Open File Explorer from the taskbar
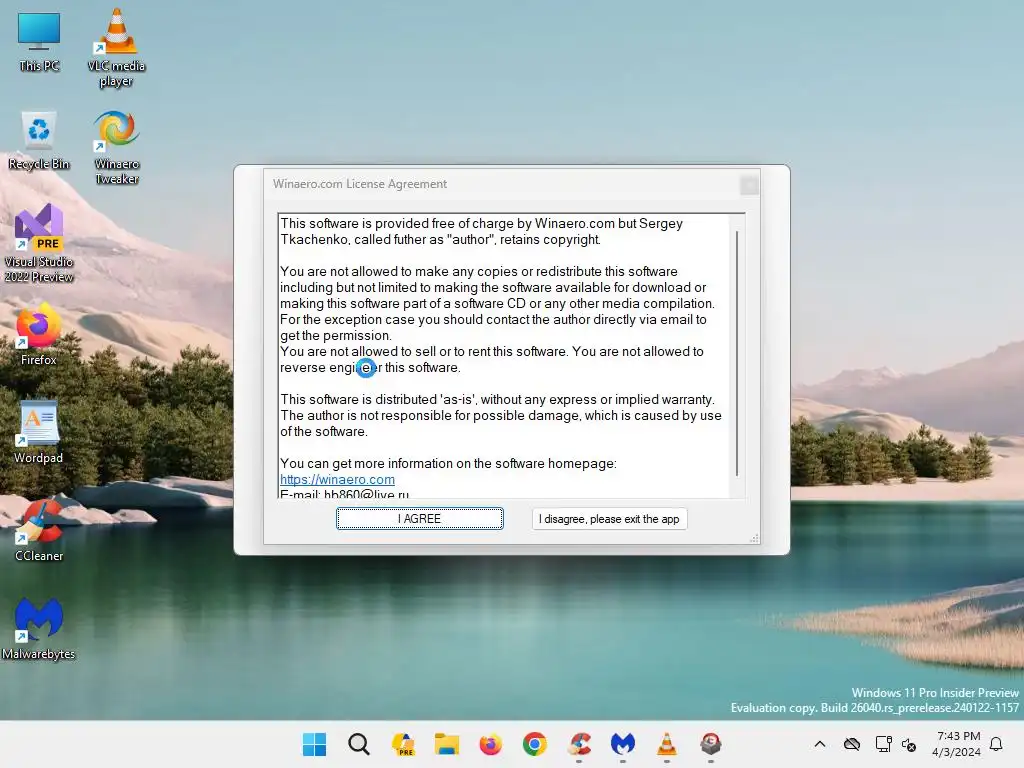The height and width of the screenshot is (768, 1024). tap(447, 744)
